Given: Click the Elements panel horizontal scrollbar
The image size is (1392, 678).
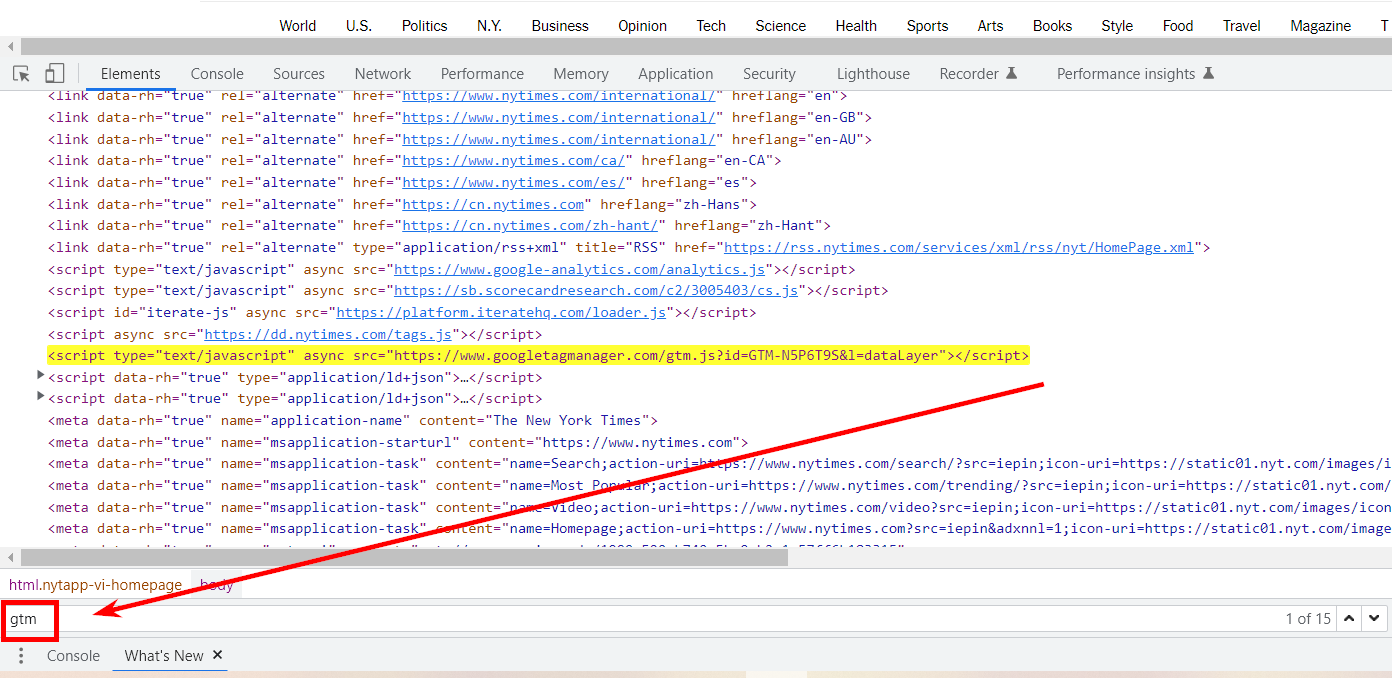Looking at the screenshot, I should point(404,558).
